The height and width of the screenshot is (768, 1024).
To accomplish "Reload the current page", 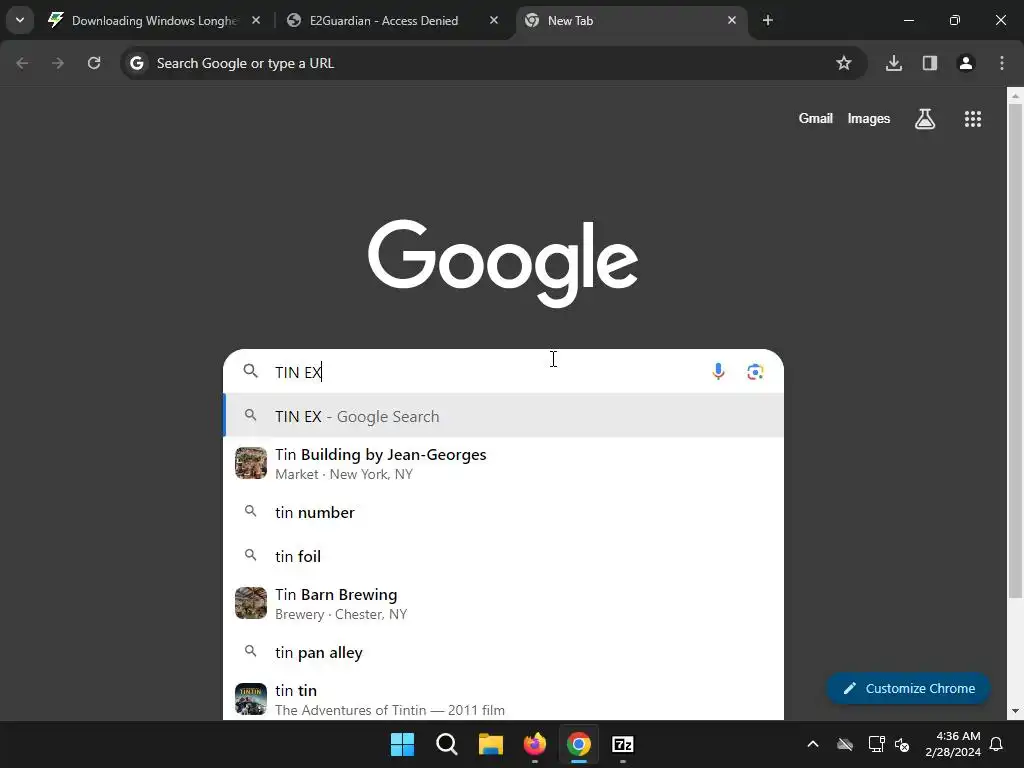I will [x=94, y=63].
